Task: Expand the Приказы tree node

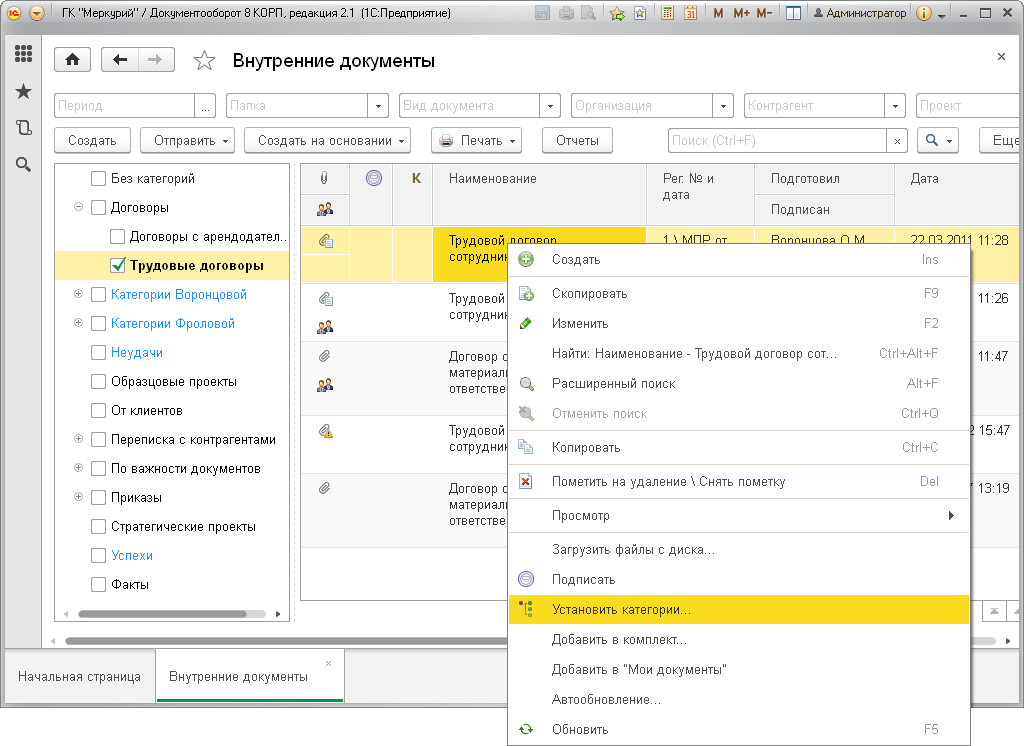Action: tap(78, 497)
